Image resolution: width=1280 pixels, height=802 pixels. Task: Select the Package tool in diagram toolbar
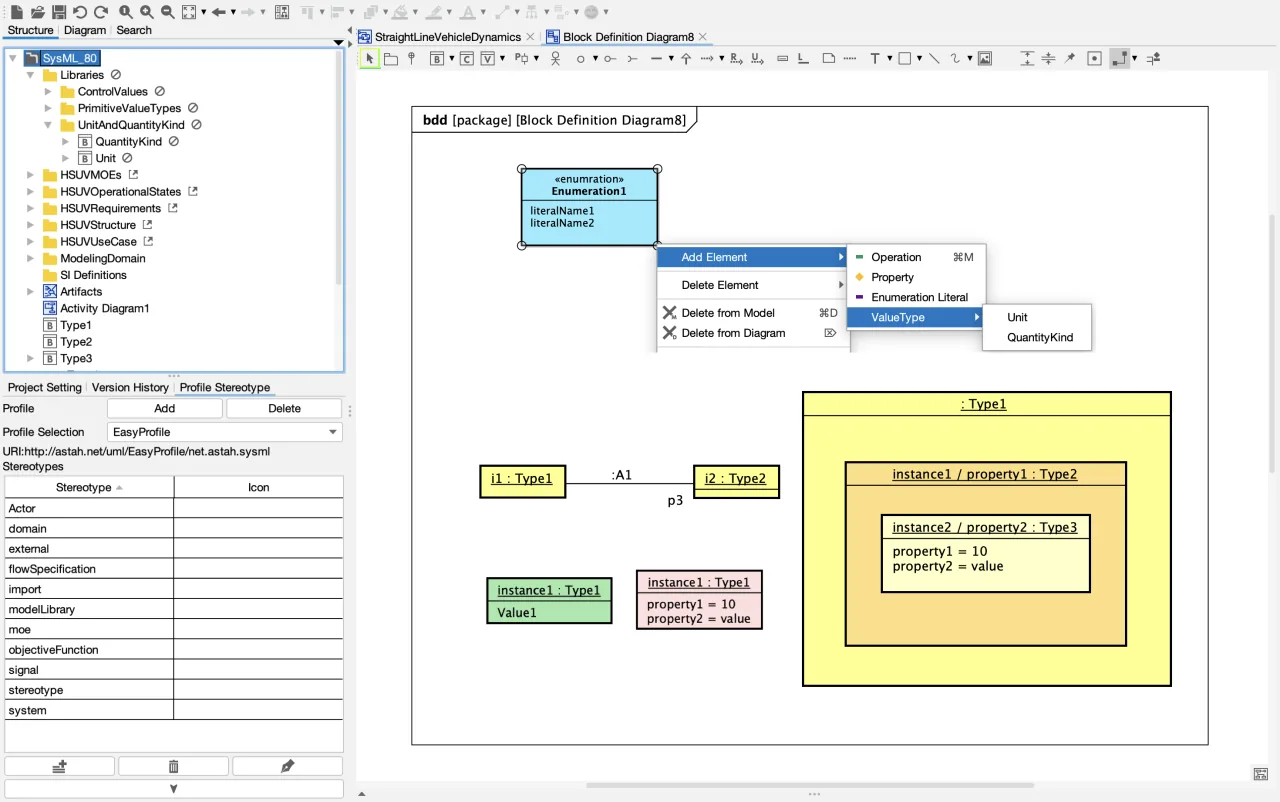[x=391, y=59]
